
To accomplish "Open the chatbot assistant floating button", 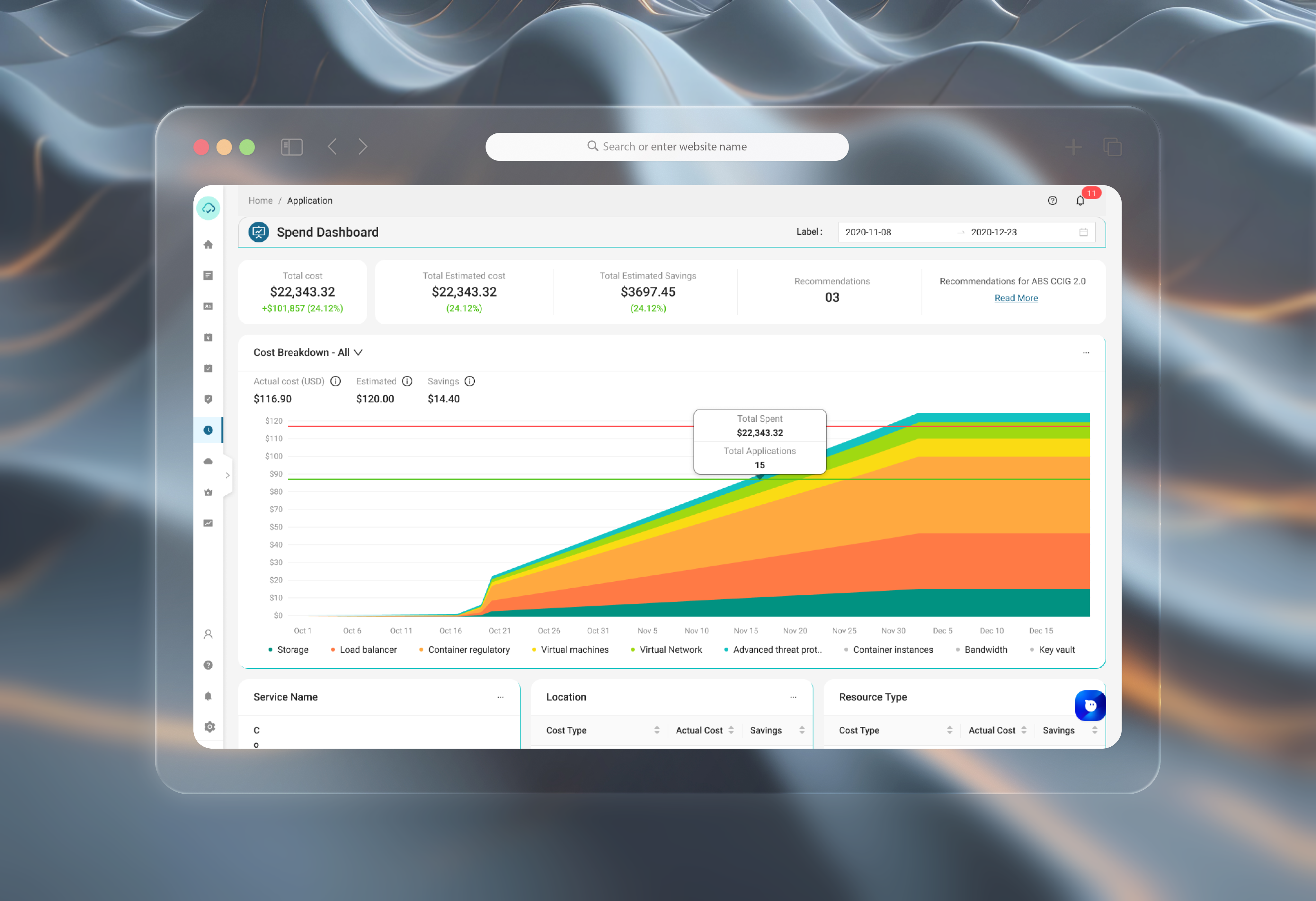I will pos(1090,706).
